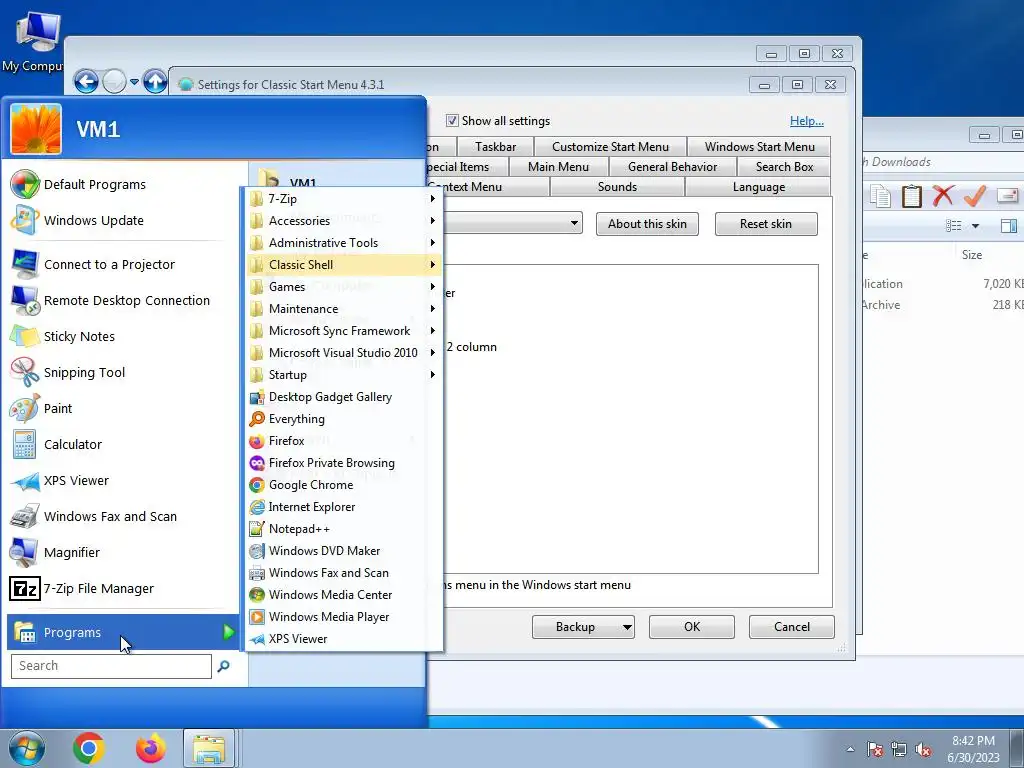Open Desktop Gadget Gallery
The height and width of the screenshot is (768, 1024).
pos(343,397)
